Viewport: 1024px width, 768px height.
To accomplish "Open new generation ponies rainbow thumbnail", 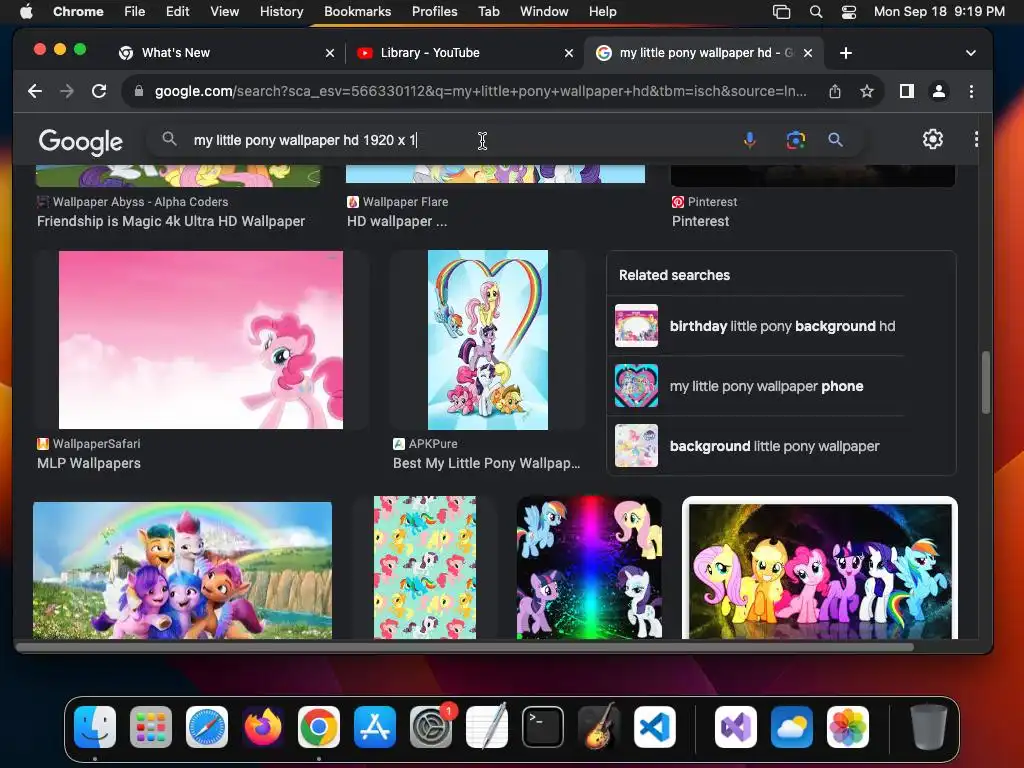I will [182, 569].
